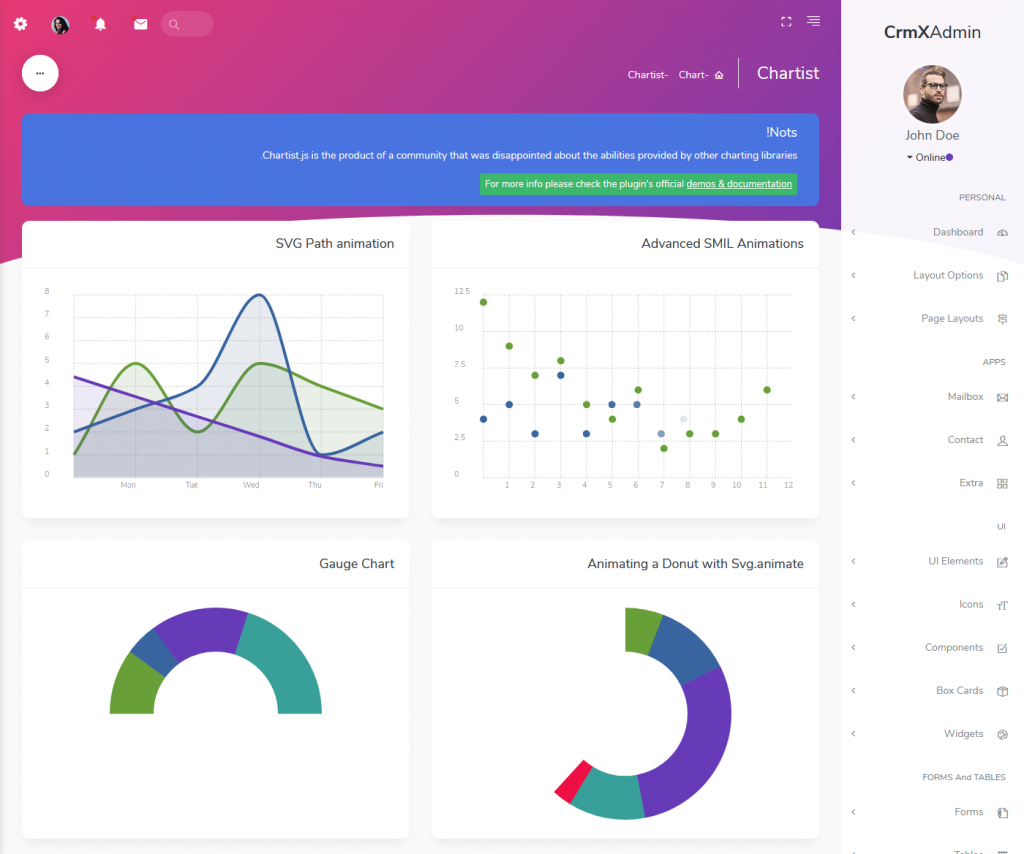
Task: Expand Page Layouts chevron
Action: click(854, 319)
